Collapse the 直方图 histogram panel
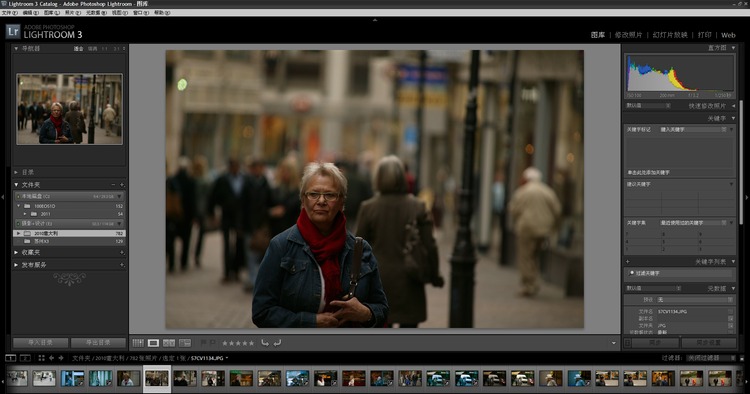This screenshot has width=750, height=394. (x=733, y=48)
